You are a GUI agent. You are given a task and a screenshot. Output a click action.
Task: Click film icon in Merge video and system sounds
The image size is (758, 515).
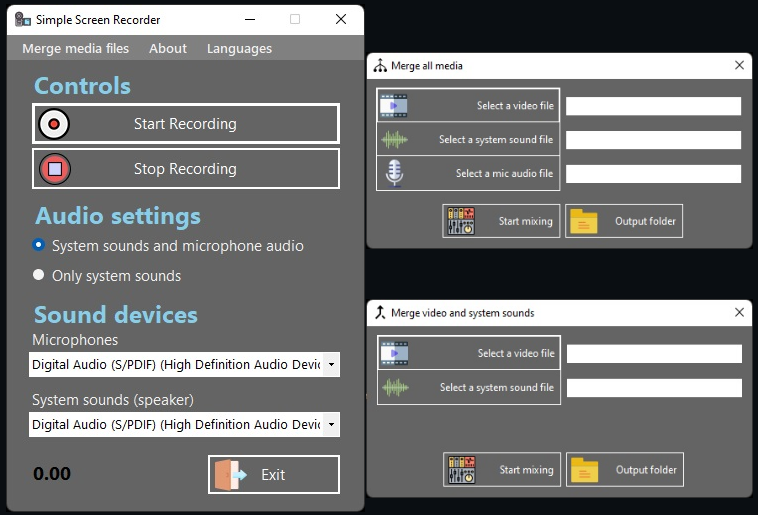[394, 353]
